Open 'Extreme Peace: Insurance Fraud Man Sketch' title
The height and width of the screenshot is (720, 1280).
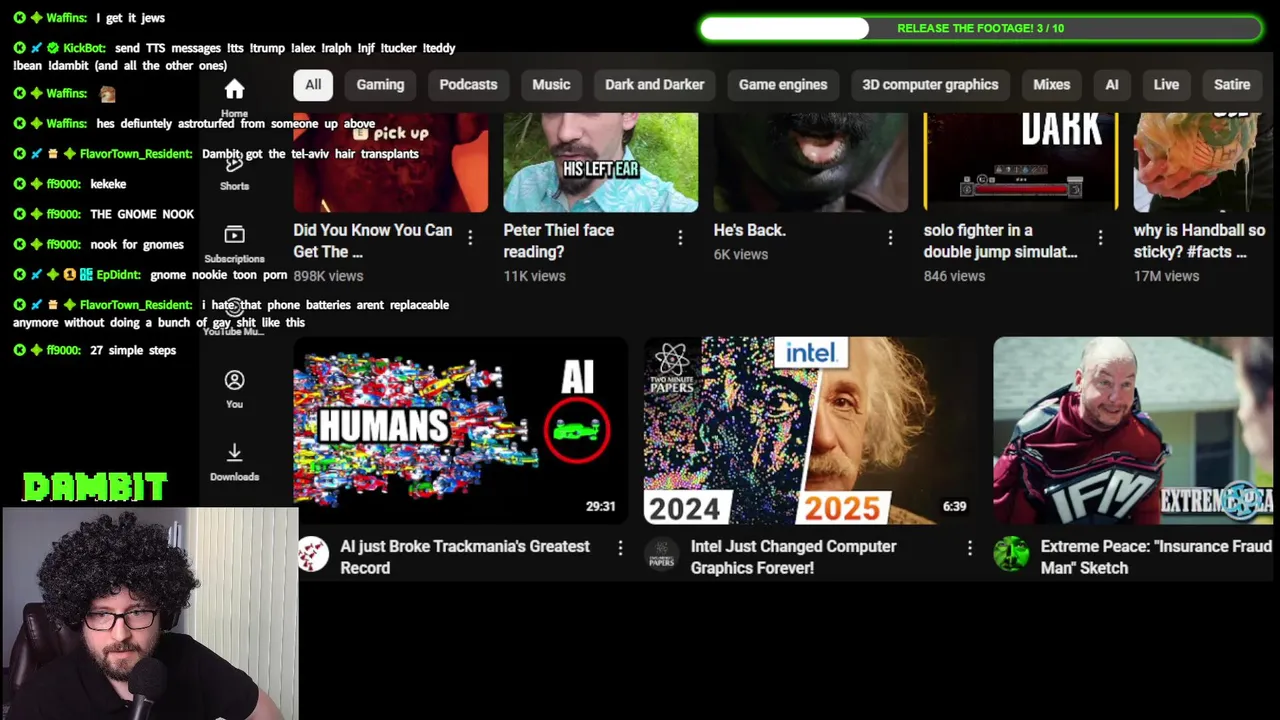coord(1156,557)
